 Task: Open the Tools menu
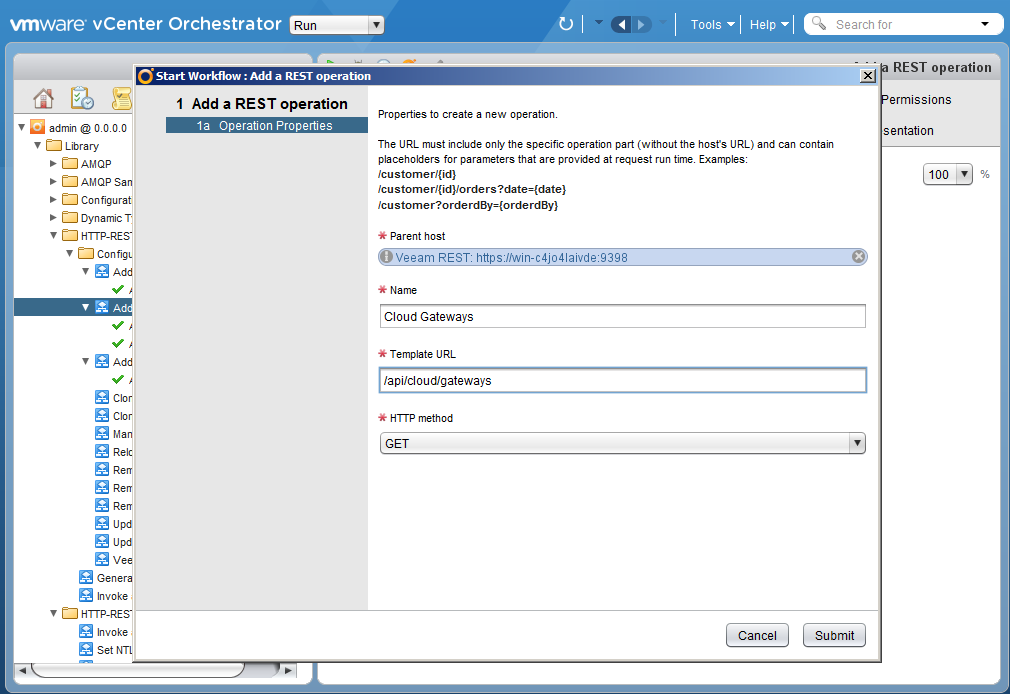712,24
